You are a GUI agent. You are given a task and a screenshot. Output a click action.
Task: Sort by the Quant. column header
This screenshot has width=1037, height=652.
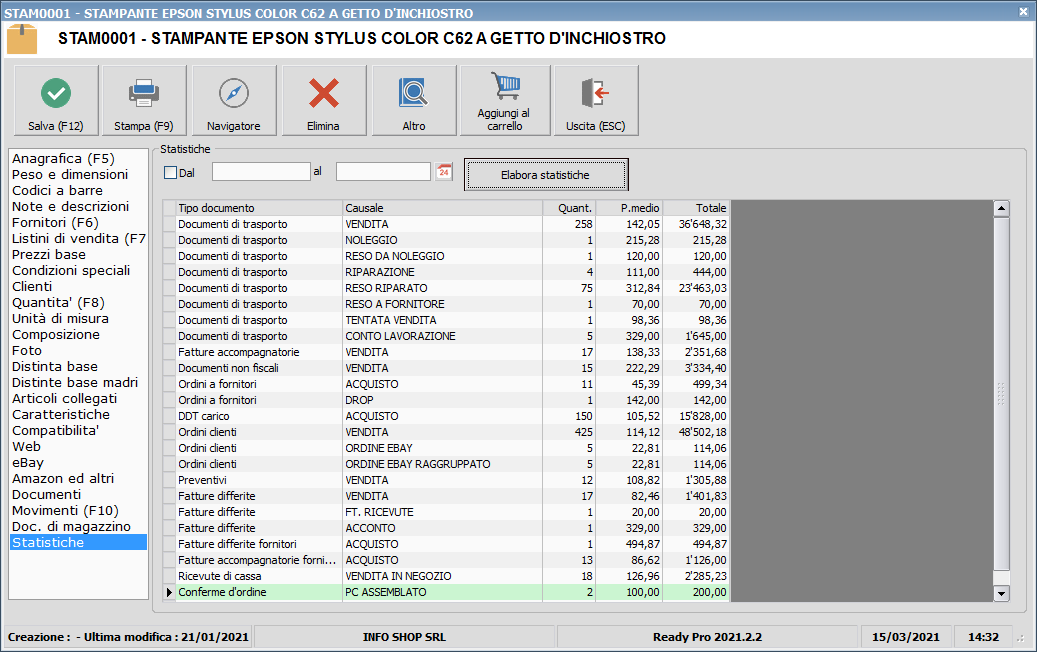coord(569,208)
